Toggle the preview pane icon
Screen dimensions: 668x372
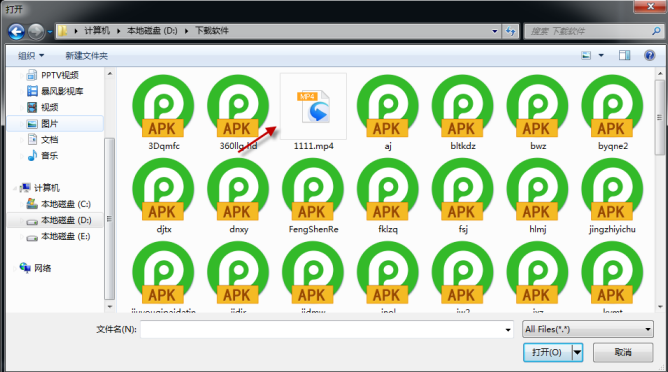(x=625, y=55)
